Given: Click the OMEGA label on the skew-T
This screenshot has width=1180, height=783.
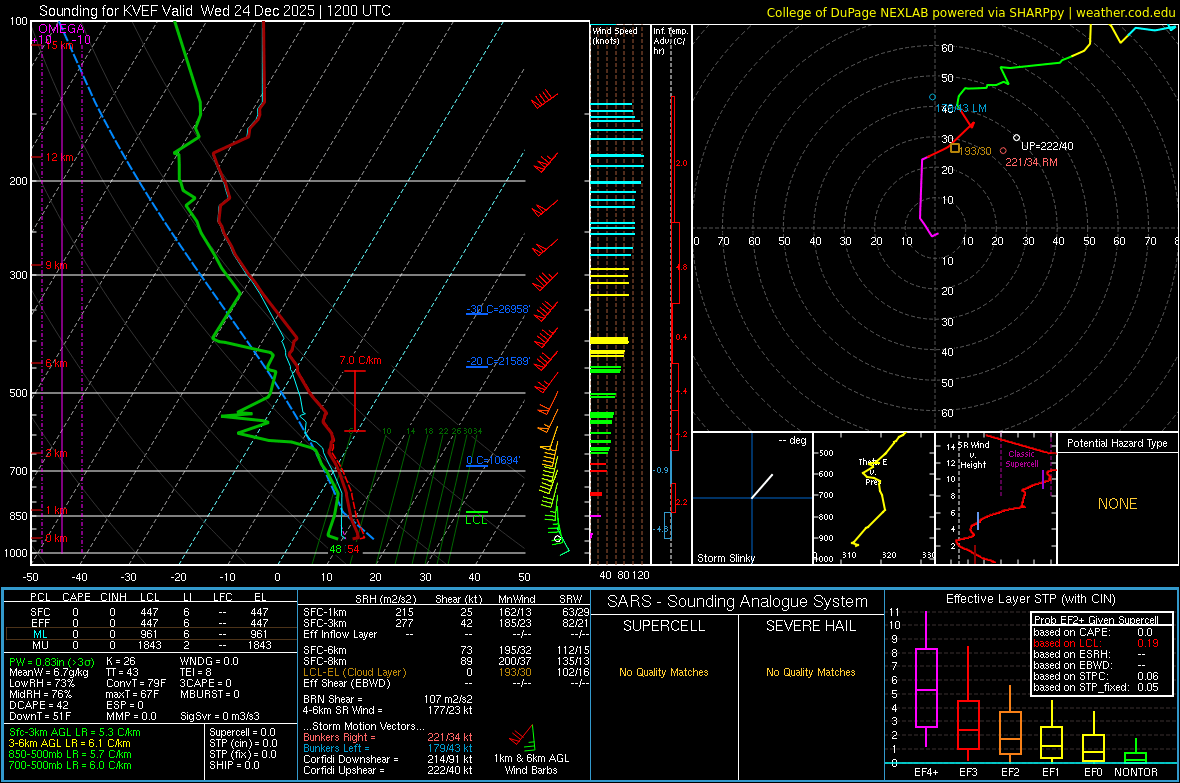Looking at the screenshot, I should point(62,29).
